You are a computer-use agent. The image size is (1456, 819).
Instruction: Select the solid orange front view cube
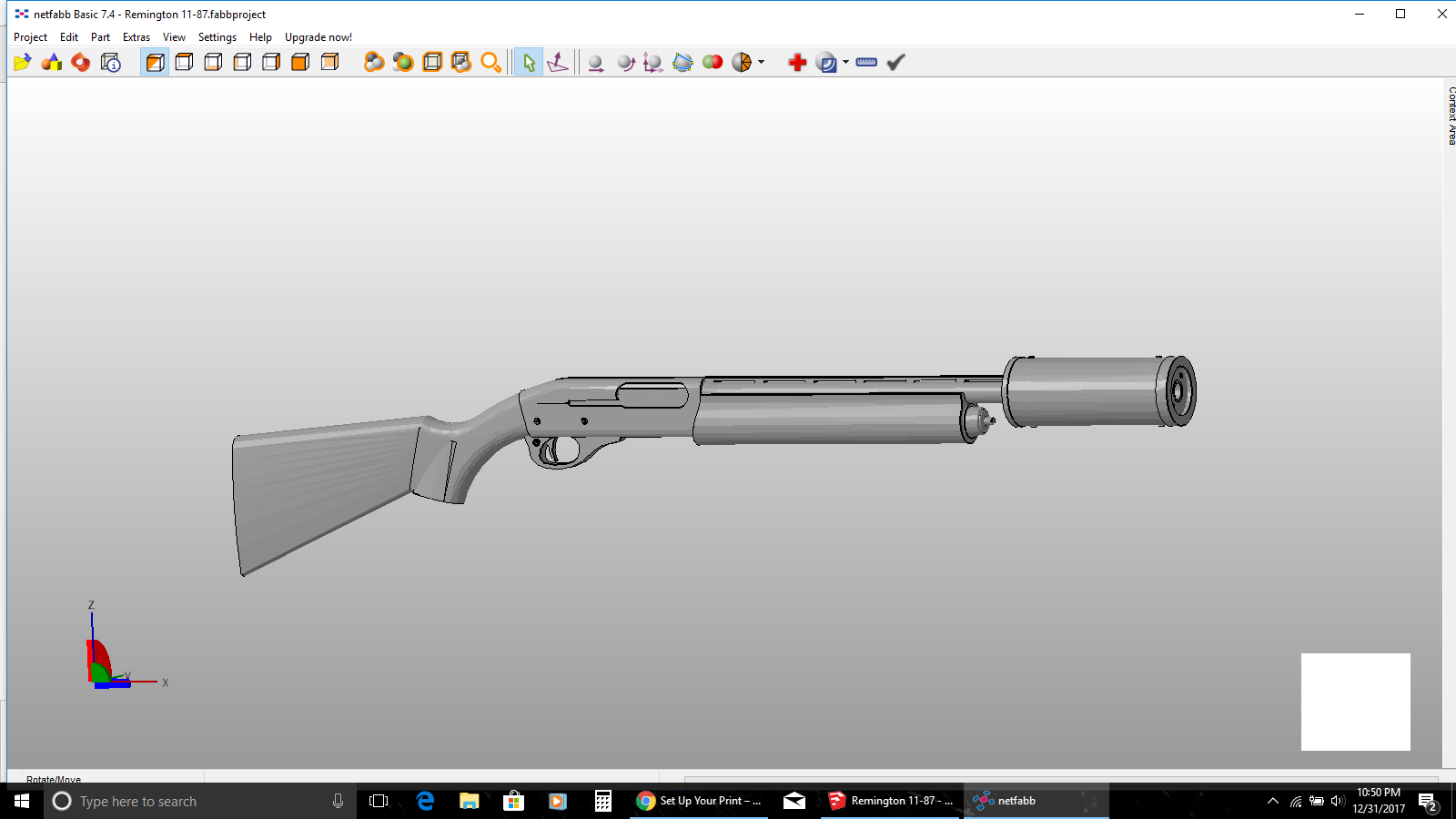tap(300, 62)
